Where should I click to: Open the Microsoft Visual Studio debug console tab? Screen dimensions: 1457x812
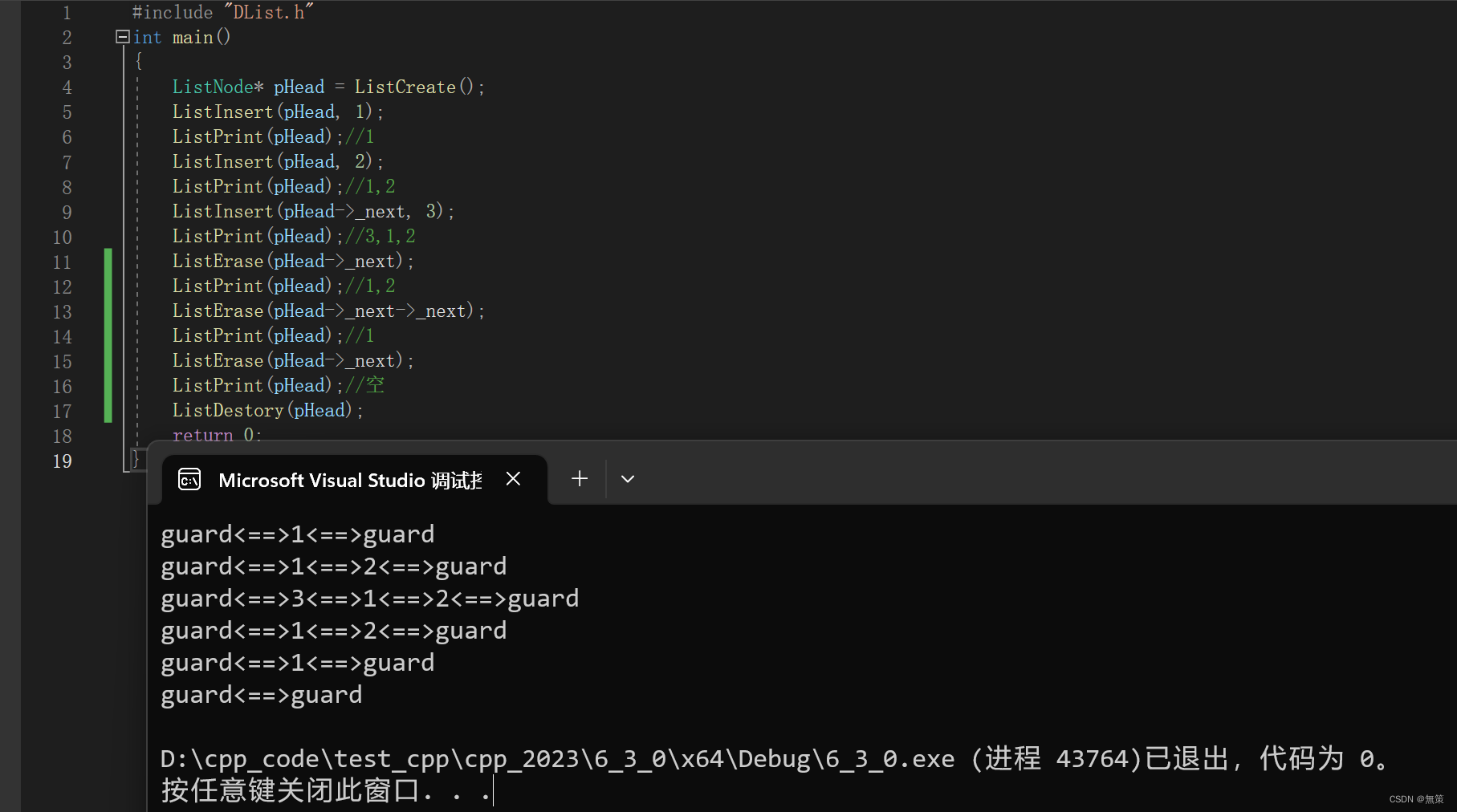pos(353,480)
